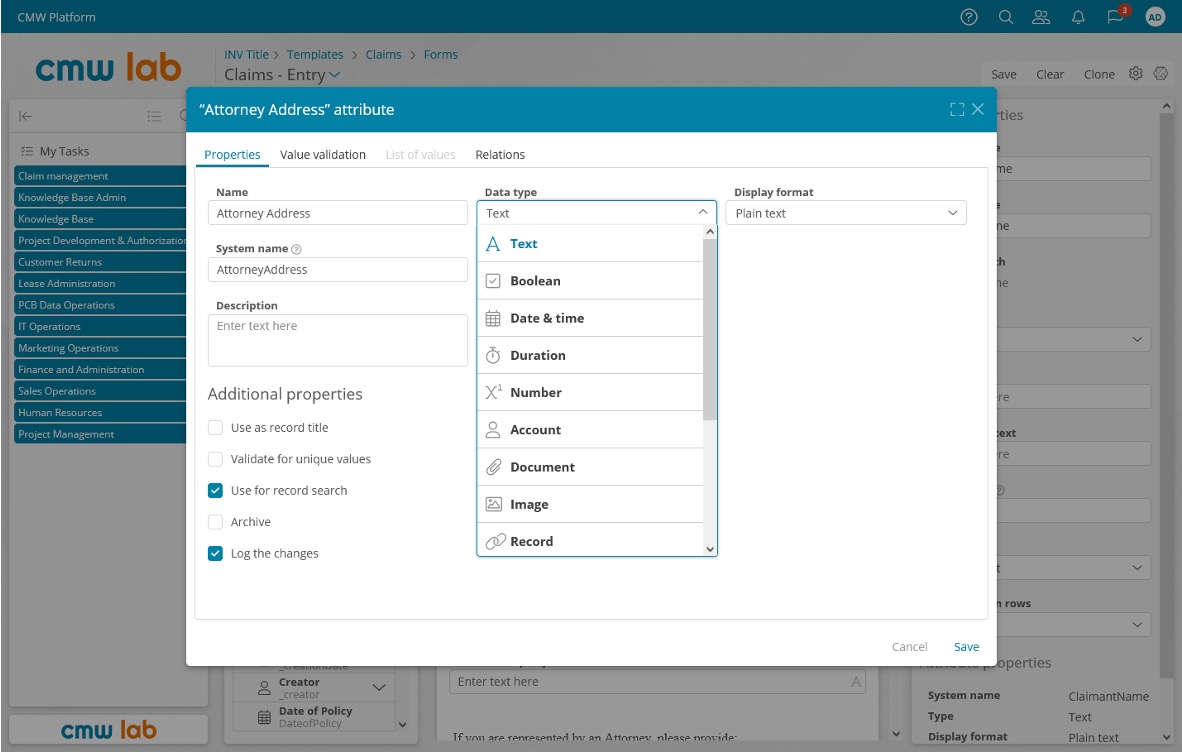Image resolution: width=1182 pixels, height=752 pixels.
Task: Choose the Document data type
Action: pyautogui.click(x=590, y=467)
